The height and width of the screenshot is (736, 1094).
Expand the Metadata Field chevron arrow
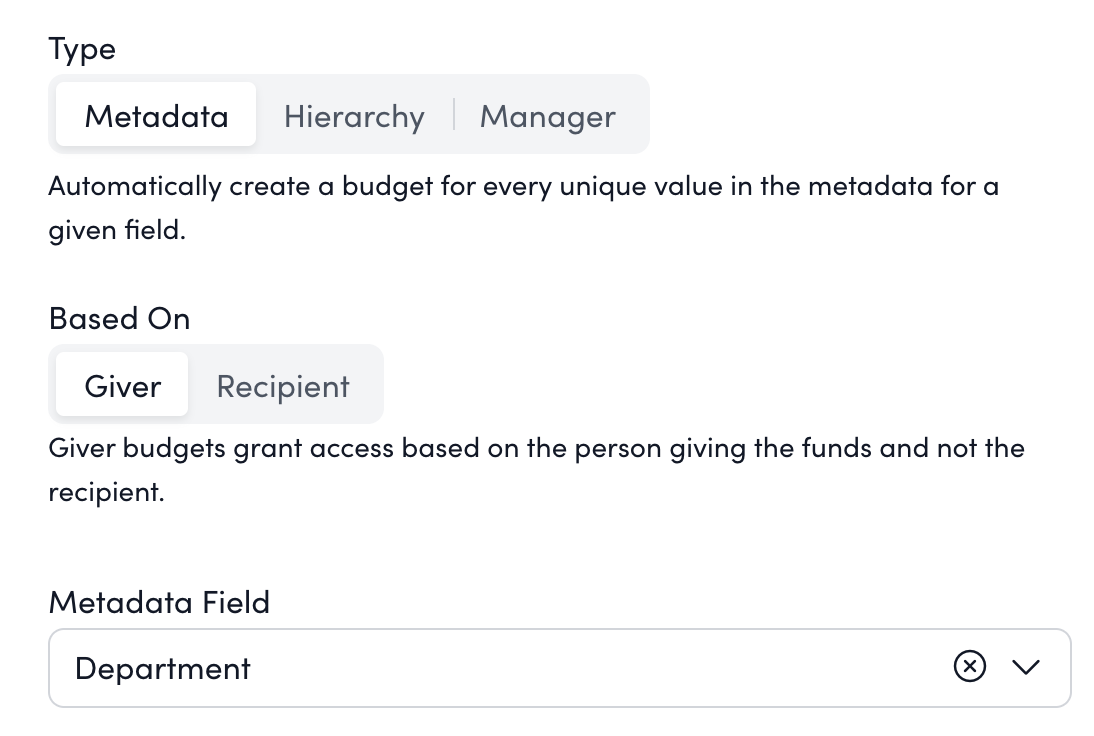click(x=1026, y=667)
